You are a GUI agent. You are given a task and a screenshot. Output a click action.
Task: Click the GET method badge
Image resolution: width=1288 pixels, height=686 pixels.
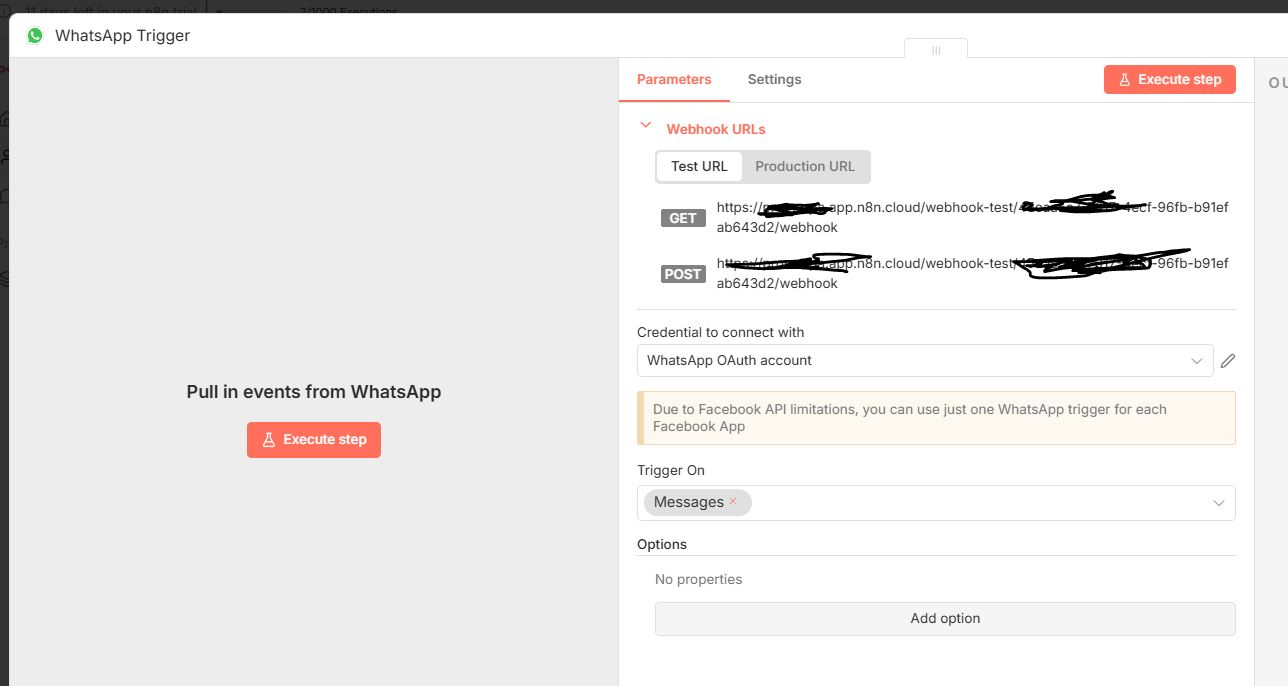click(x=683, y=218)
